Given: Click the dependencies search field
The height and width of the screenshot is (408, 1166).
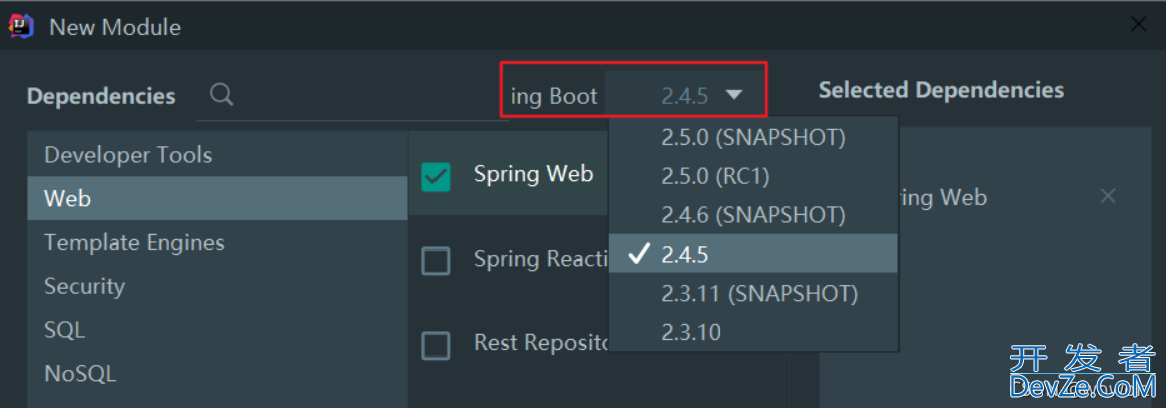Looking at the screenshot, I should point(352,95).
